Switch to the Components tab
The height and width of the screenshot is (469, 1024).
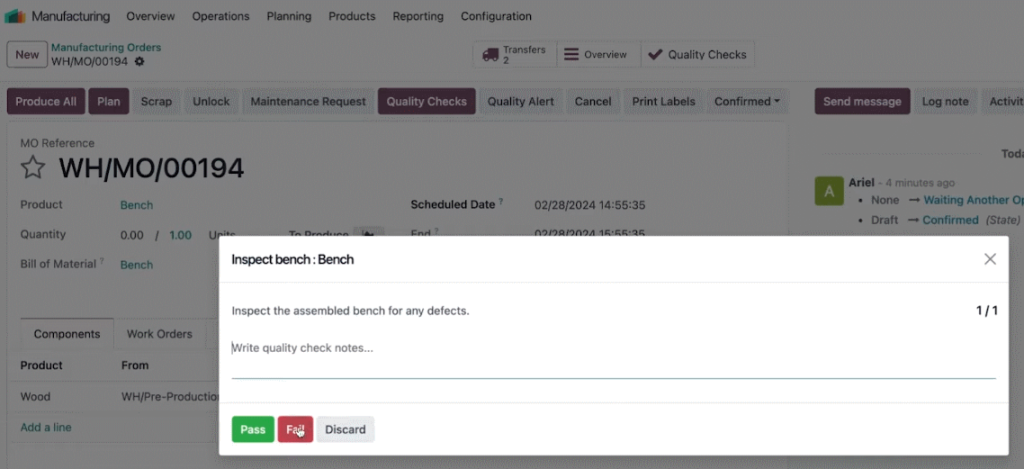[x=67, y=334]
